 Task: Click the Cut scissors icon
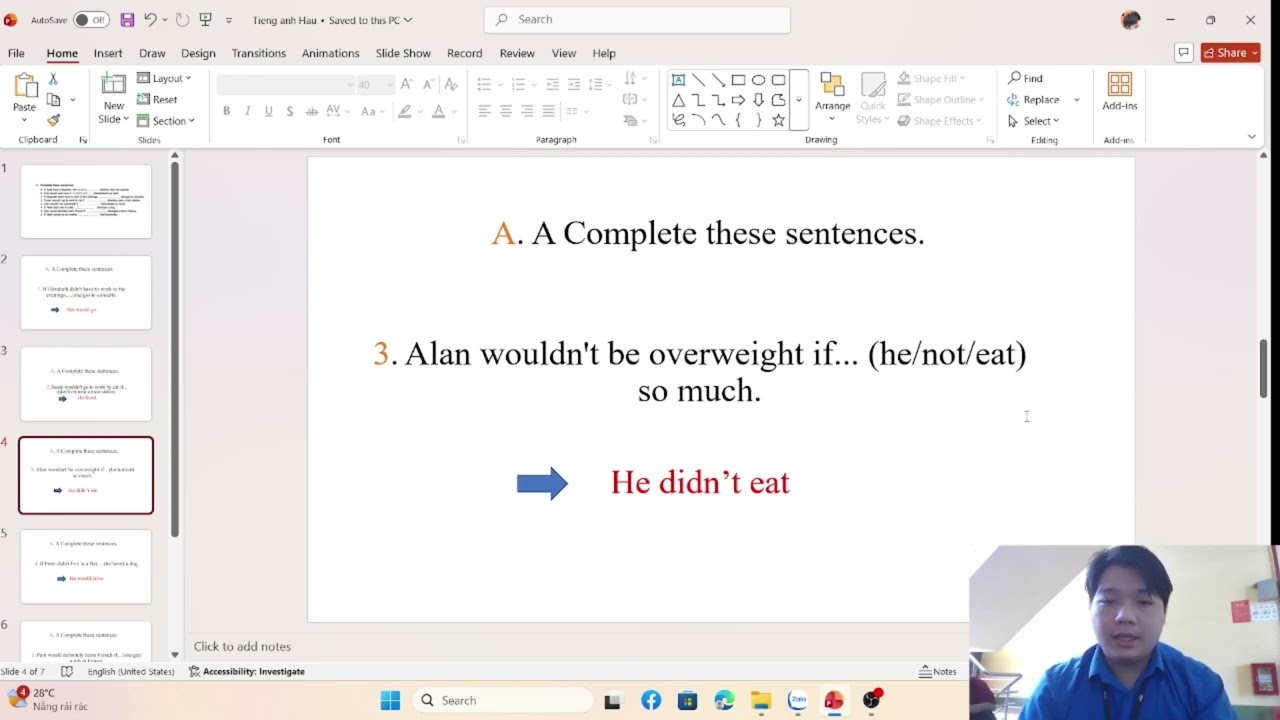click(53, 79)
